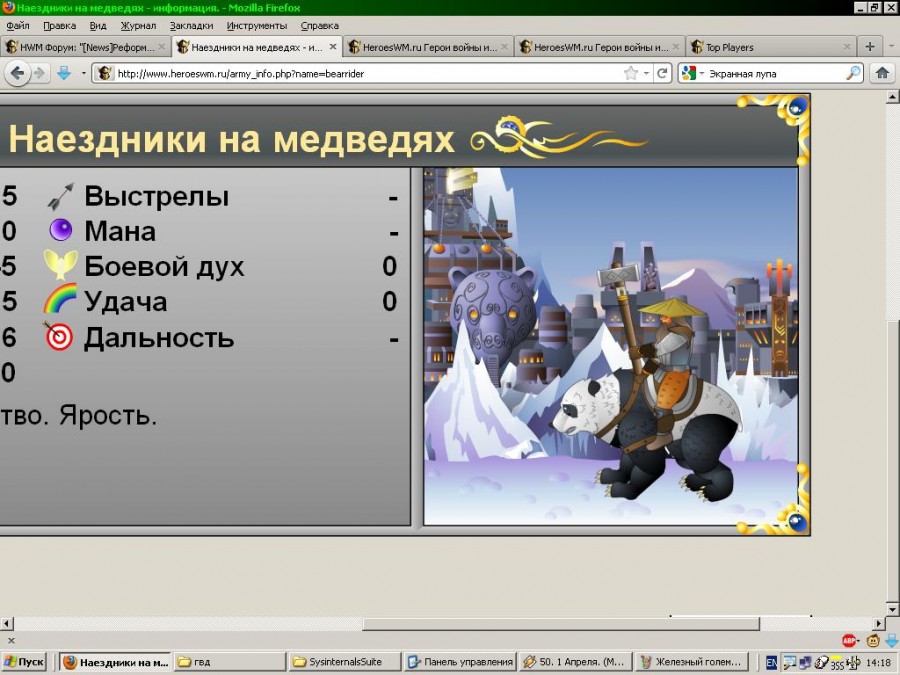This screenshot has height=675, width=900.
Task: Click the Боевой дух stat label
Action: (164, 267)
